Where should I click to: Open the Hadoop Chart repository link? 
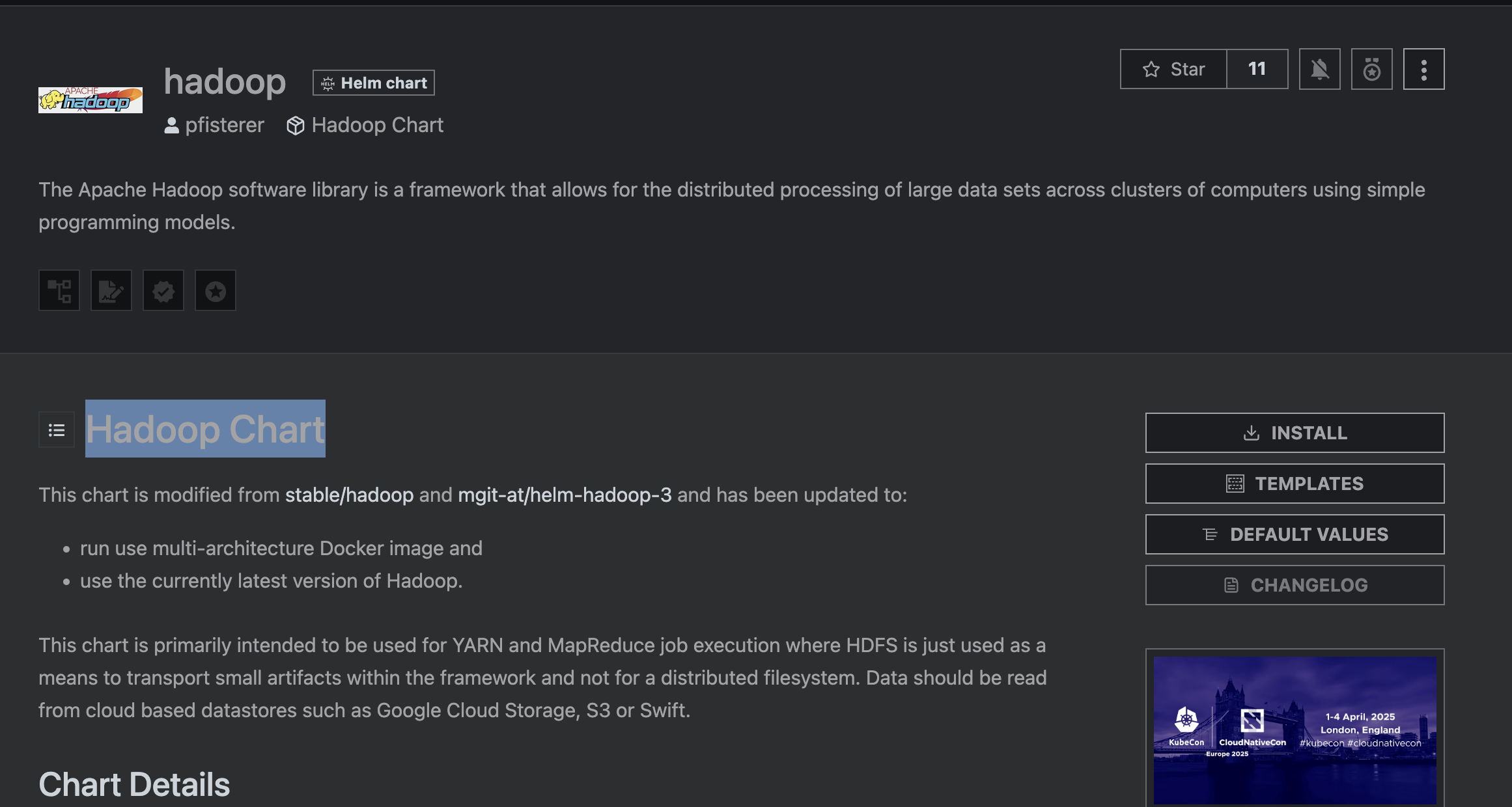coord(377,125)
